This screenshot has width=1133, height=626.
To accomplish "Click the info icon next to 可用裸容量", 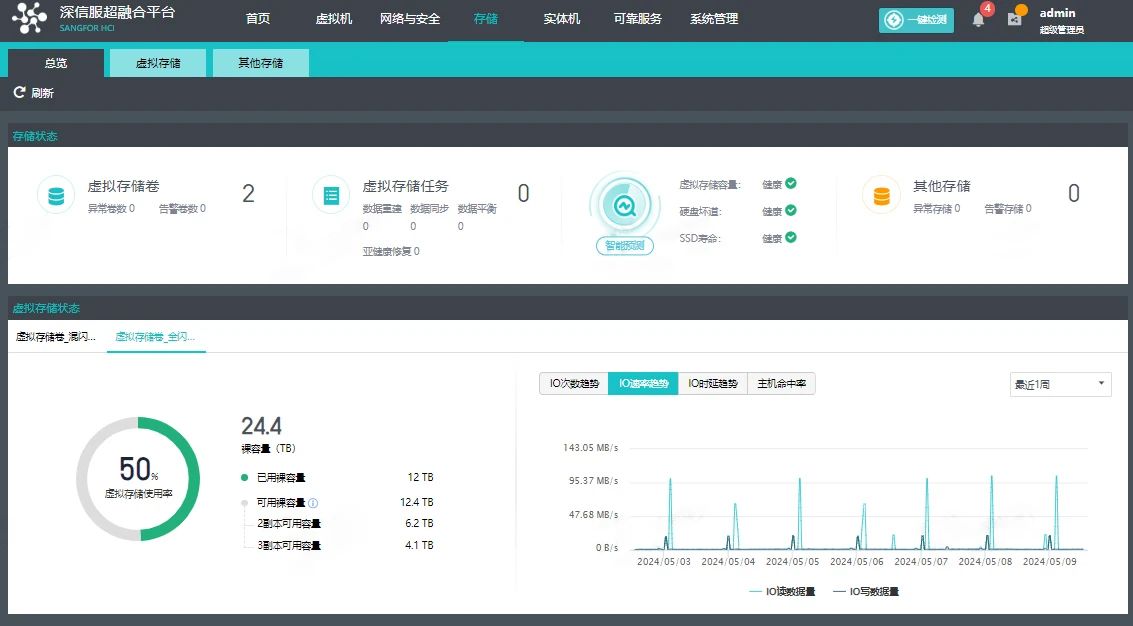I will point(313,503).
